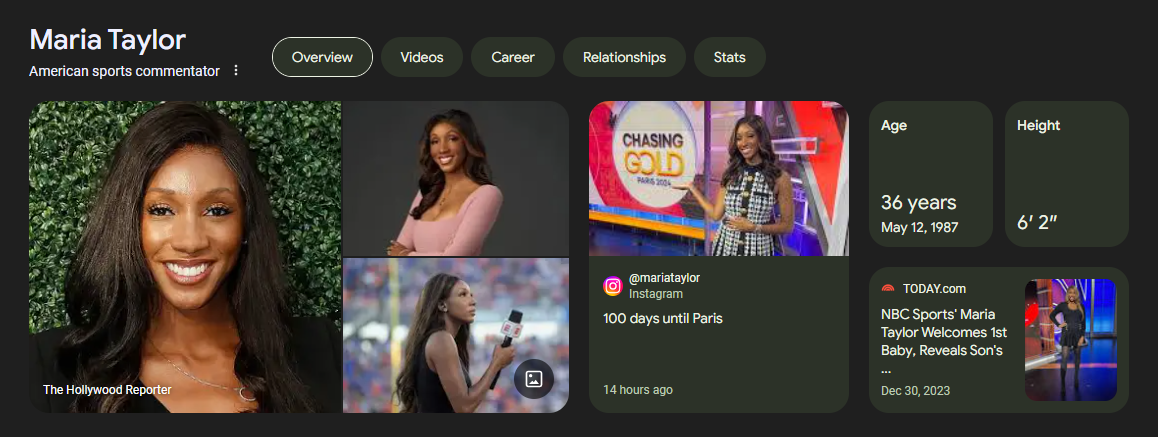Open the three-dot more options menu
This screenshot has width=1158, height=437.
pyautogui.click(x=236, y=71)
